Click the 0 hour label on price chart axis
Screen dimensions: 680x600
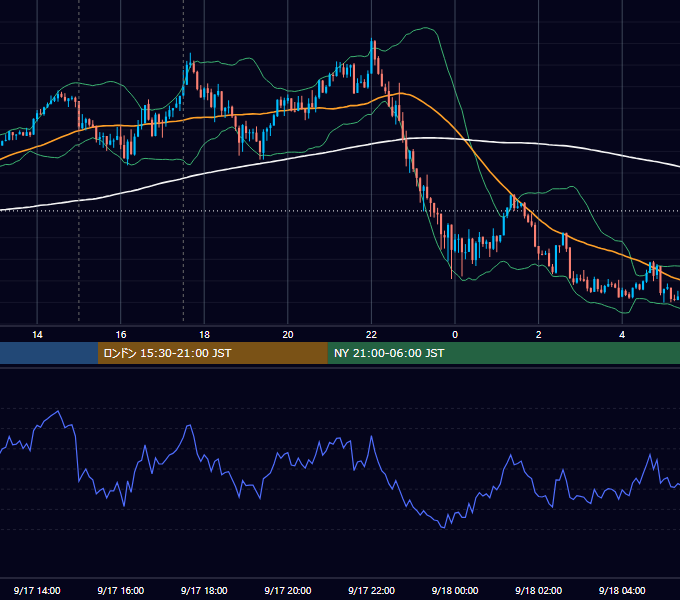tap(455, 335)
